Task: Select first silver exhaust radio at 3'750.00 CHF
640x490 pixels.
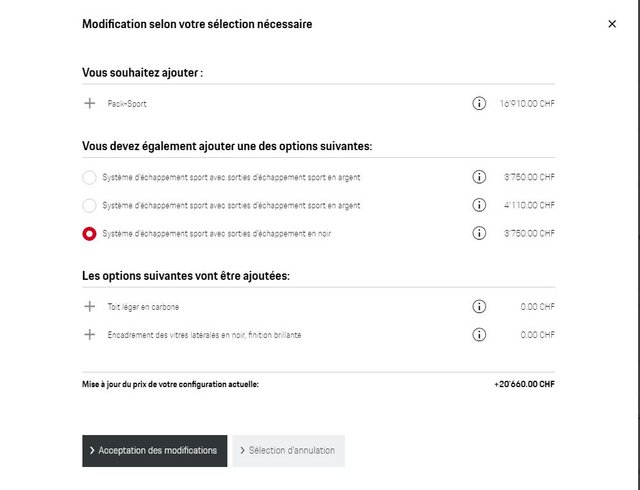Action: pyautogui.click(x=89, y=178)
